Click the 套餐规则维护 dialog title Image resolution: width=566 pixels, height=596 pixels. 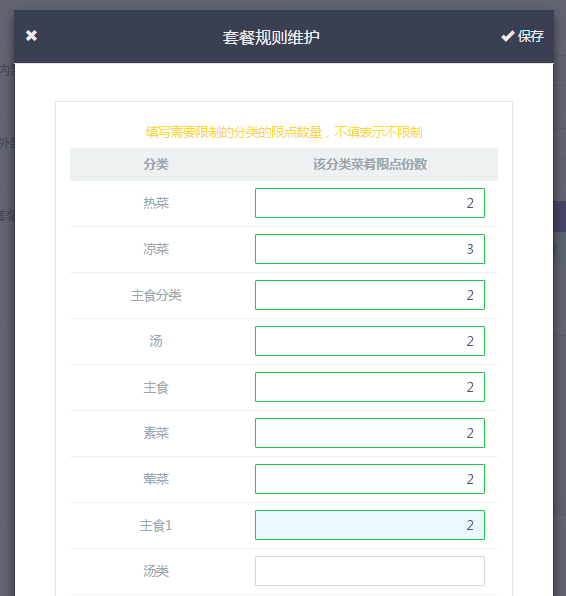[x=271, y=37]
